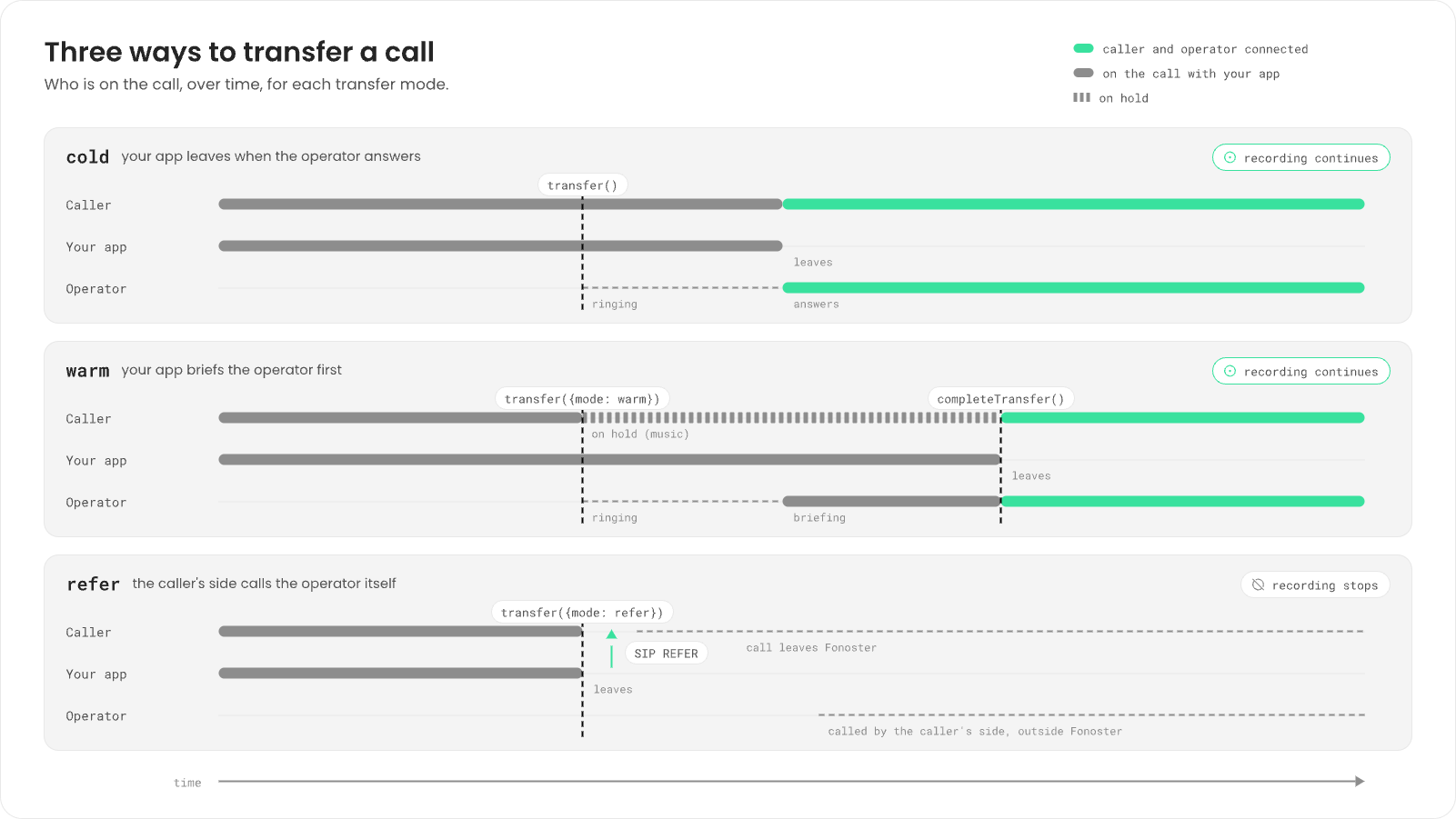Click the briefing label in warm section
Viewport: 1456px width, 819px height.
[819, 518]
